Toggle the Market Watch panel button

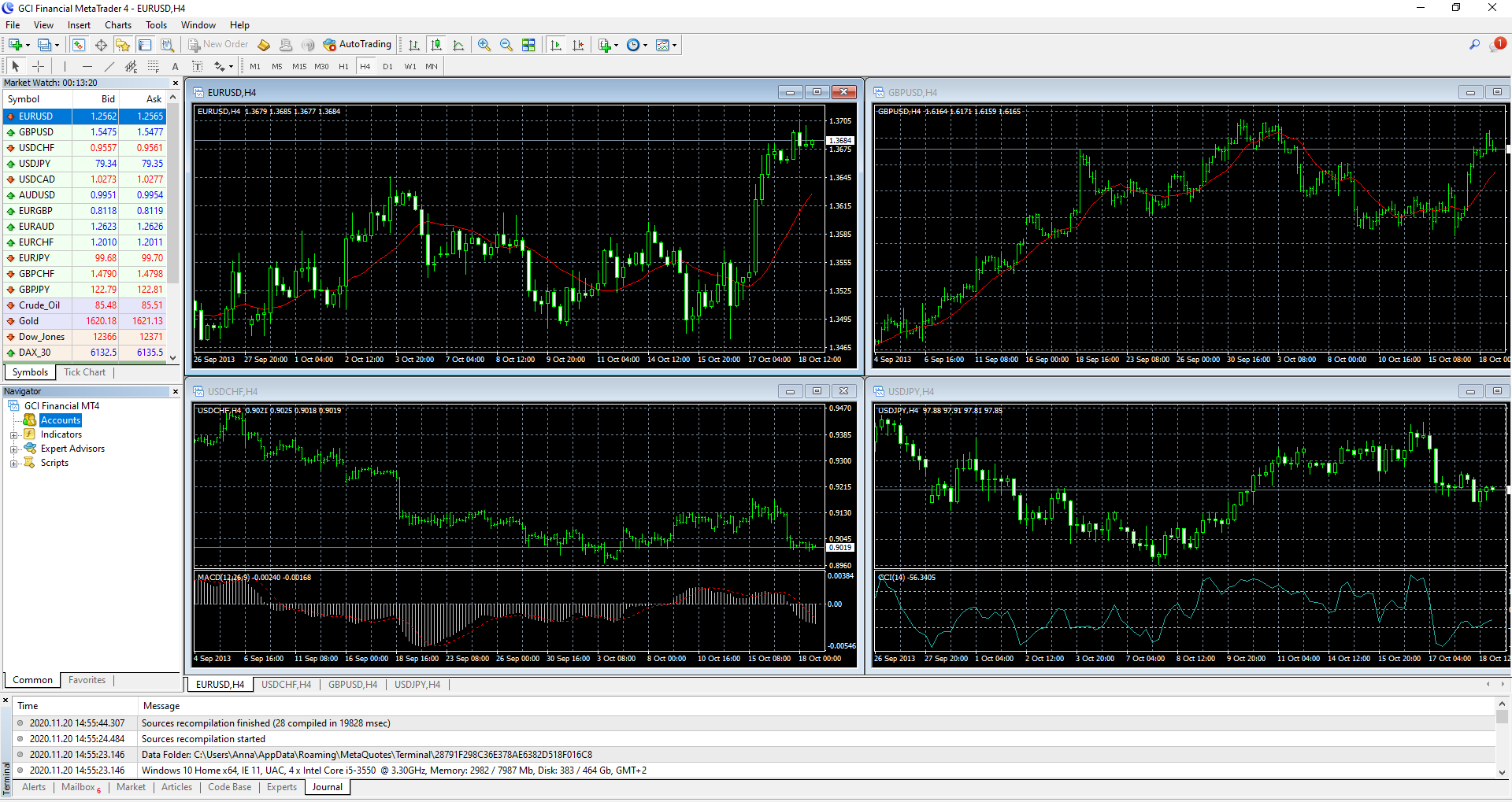(79, 45)
